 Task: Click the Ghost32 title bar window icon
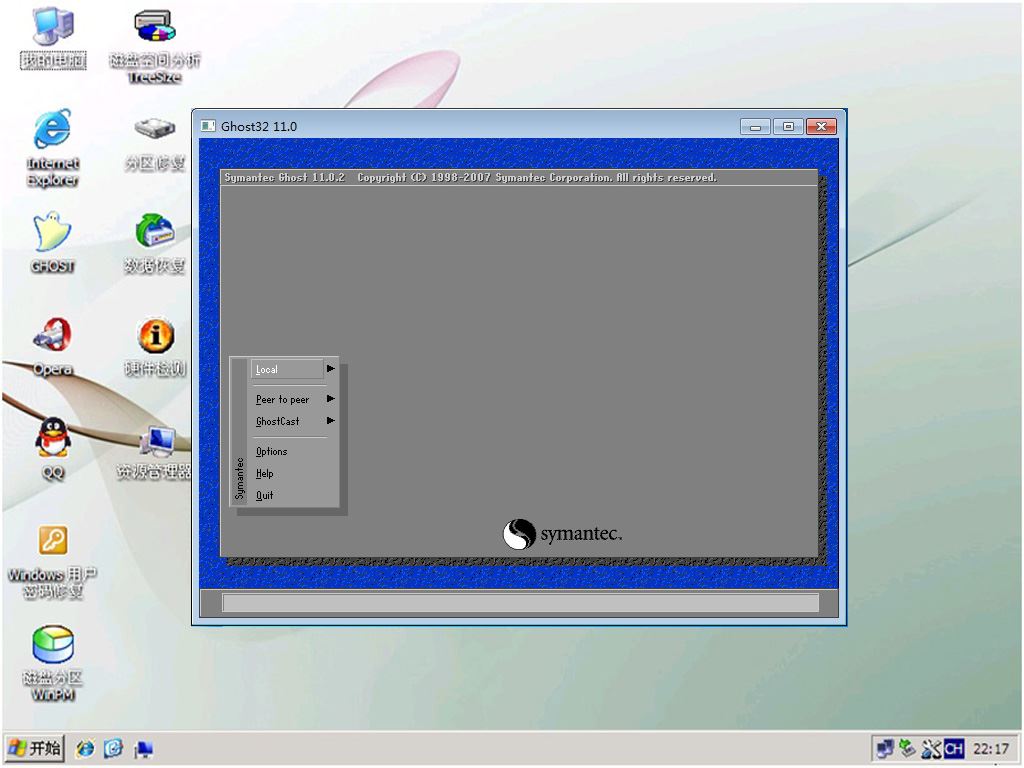(208, 126)
